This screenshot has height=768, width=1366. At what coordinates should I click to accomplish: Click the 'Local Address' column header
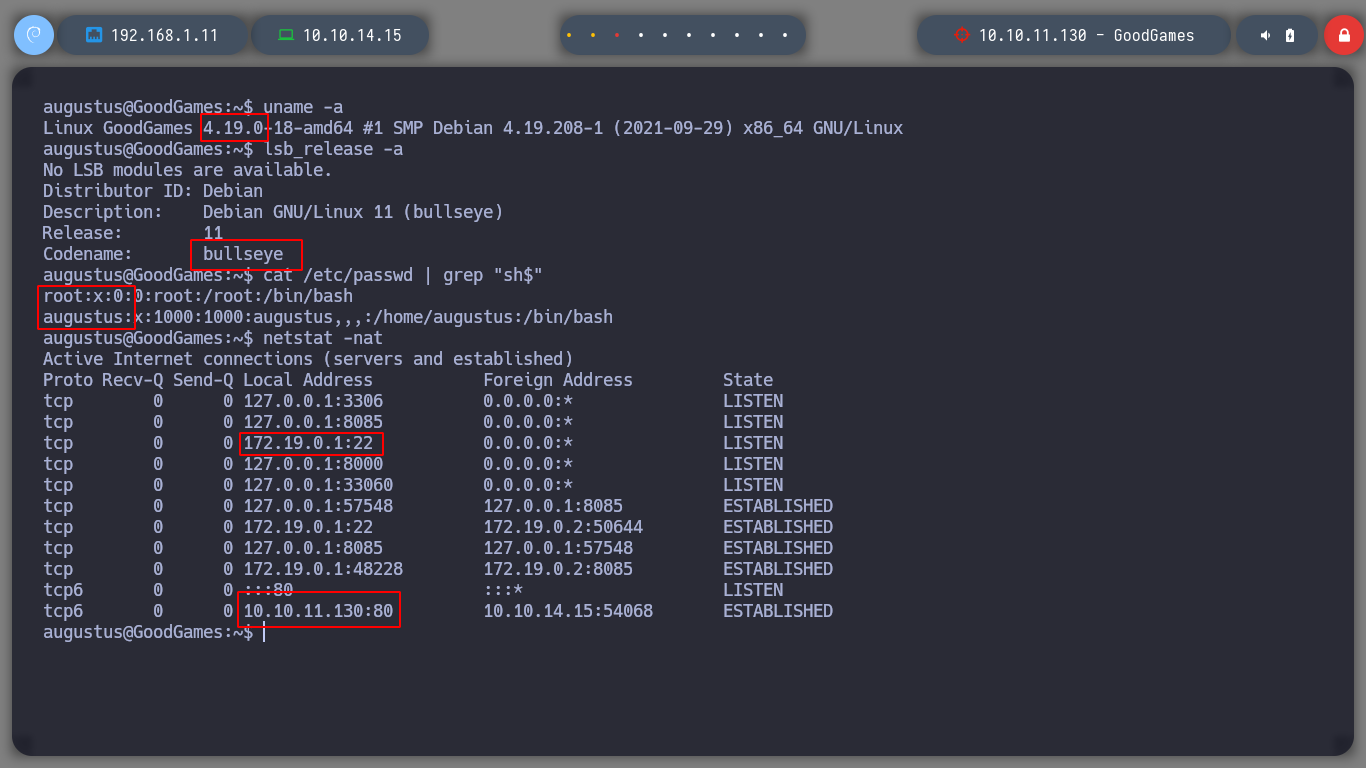pos(308,380)
